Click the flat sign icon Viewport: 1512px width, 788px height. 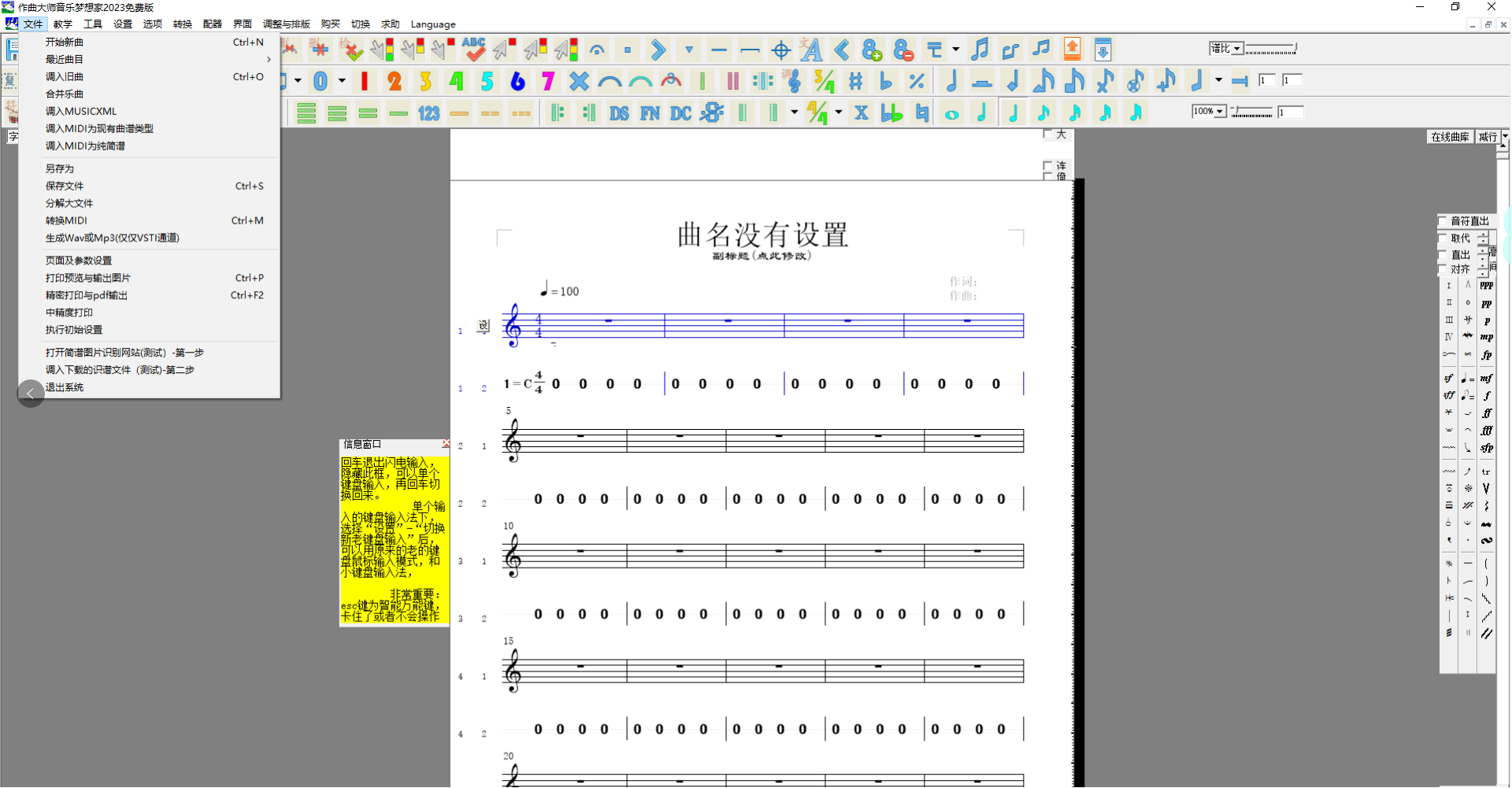coord(886,80)
